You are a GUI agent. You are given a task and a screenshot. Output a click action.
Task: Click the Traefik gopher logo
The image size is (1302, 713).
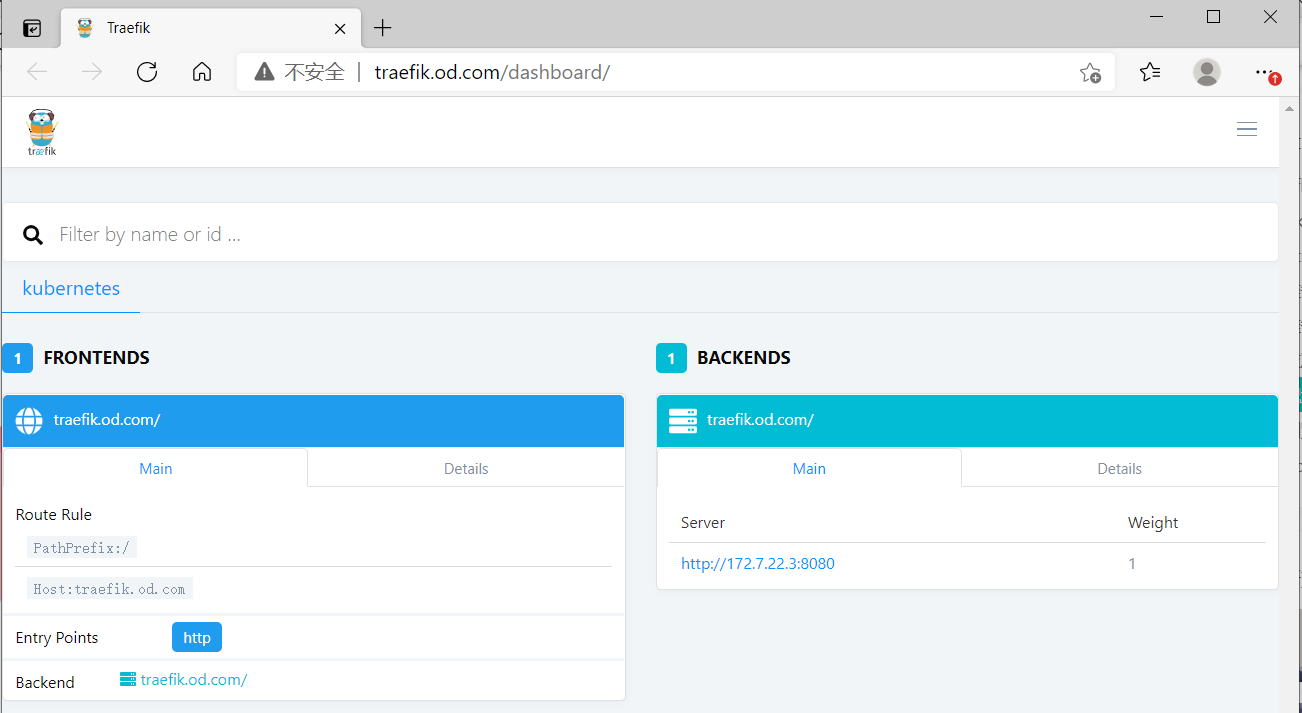(x=42, y=133)
